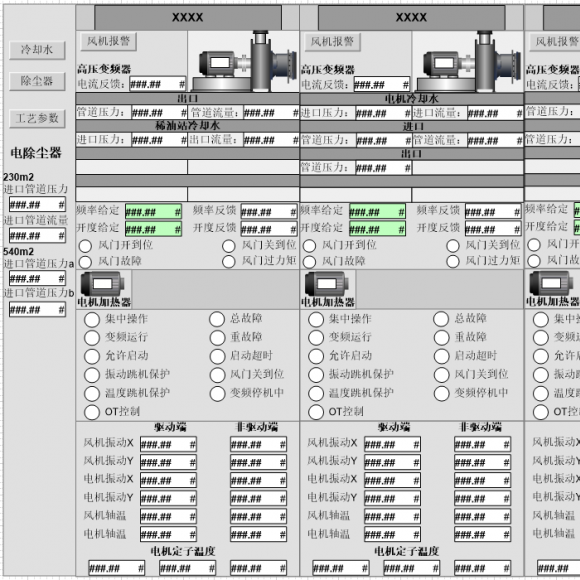Click the 稀油站冷却水 section header

tap(188, 126)
